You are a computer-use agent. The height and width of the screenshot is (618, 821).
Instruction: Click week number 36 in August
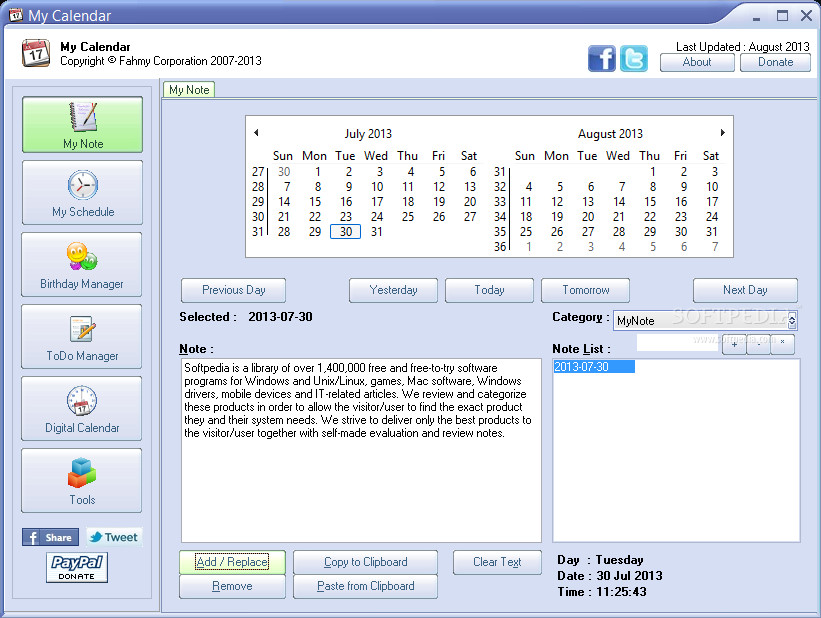point(500,247)
